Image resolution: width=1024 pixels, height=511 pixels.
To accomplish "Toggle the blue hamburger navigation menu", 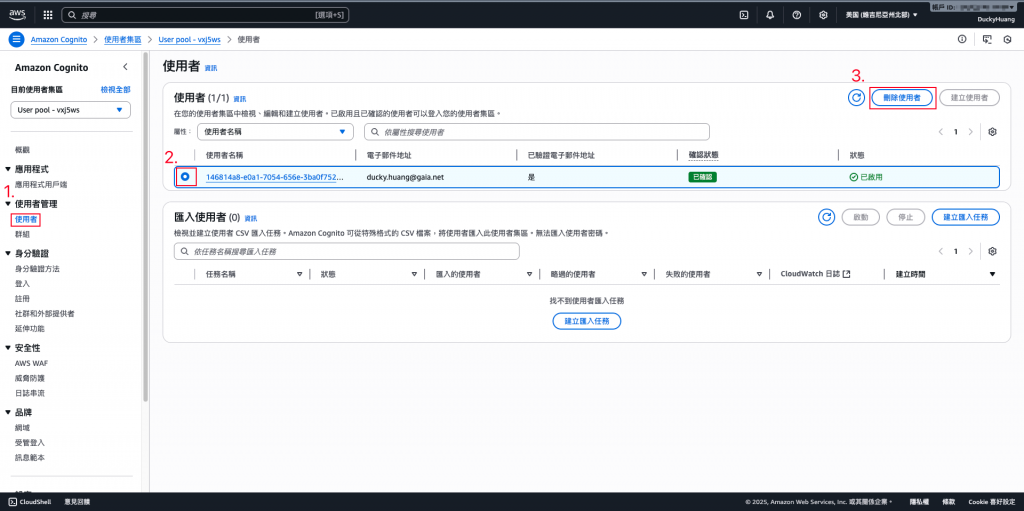I will click(x=17, y=39).
